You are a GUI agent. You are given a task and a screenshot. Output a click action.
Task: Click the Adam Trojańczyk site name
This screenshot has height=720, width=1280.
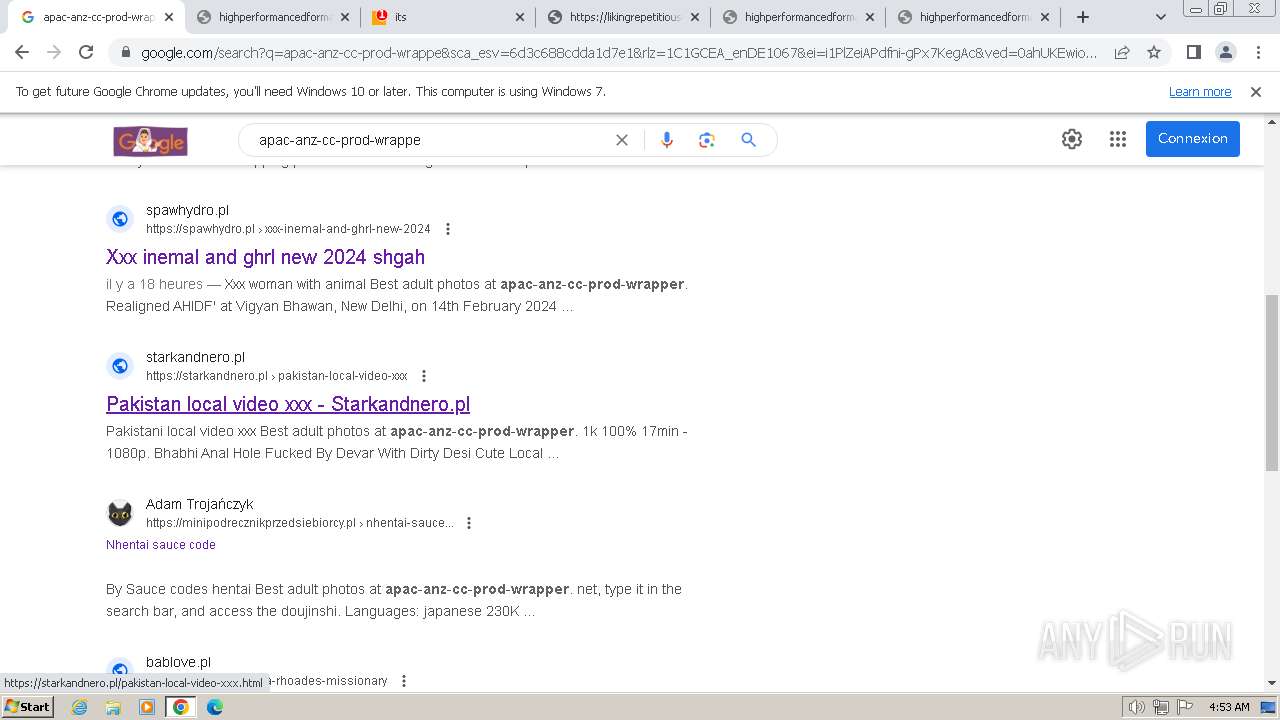pyautogui.click(x=200, y=504)
